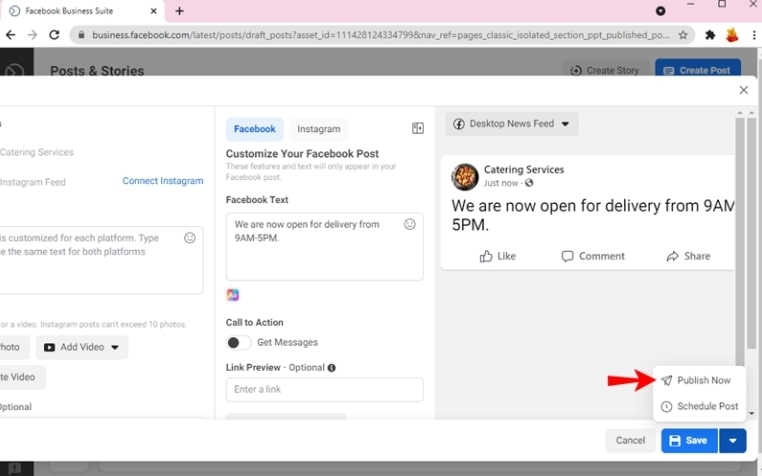Click the Enter a link field
The image size is (762, 476).
tap(325, 389)
